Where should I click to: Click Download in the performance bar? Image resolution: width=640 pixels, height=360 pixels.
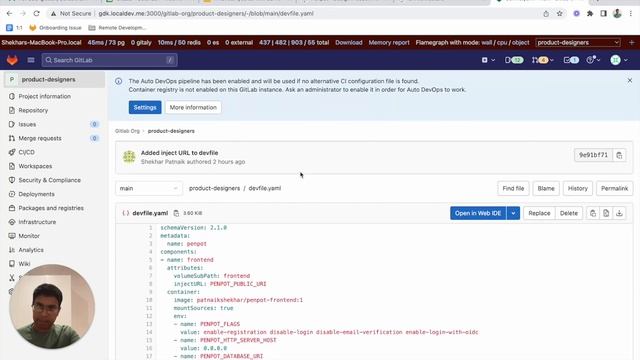point(349,42)
